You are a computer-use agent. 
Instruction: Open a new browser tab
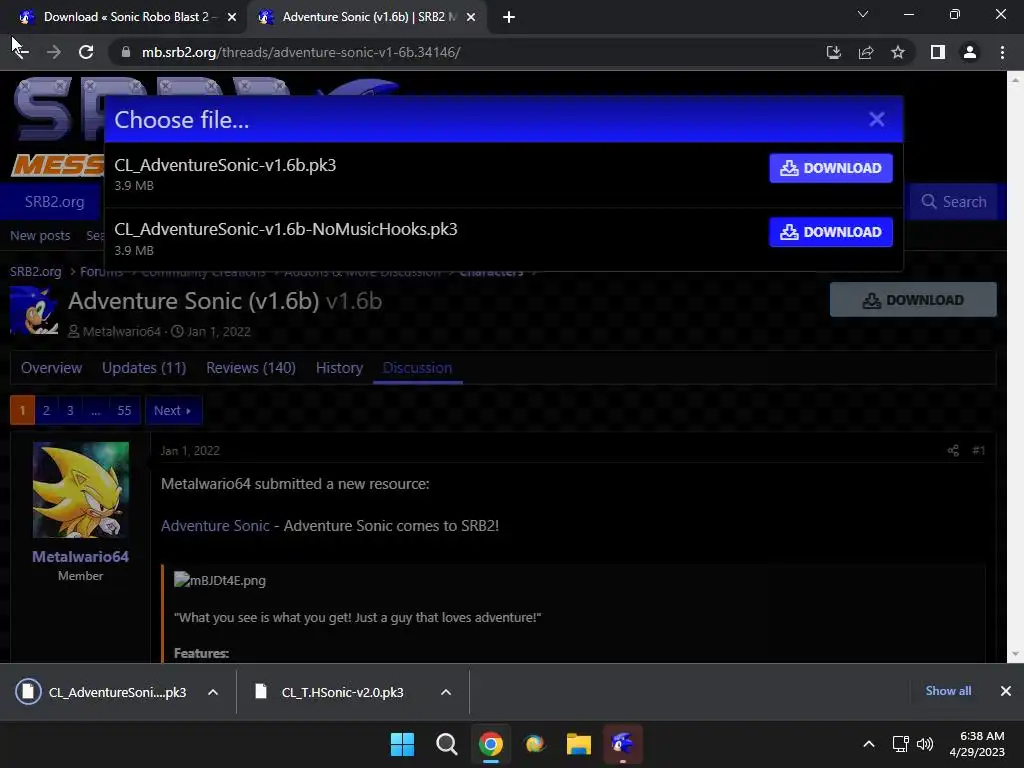pyautogui.click(x=509, y=17)
